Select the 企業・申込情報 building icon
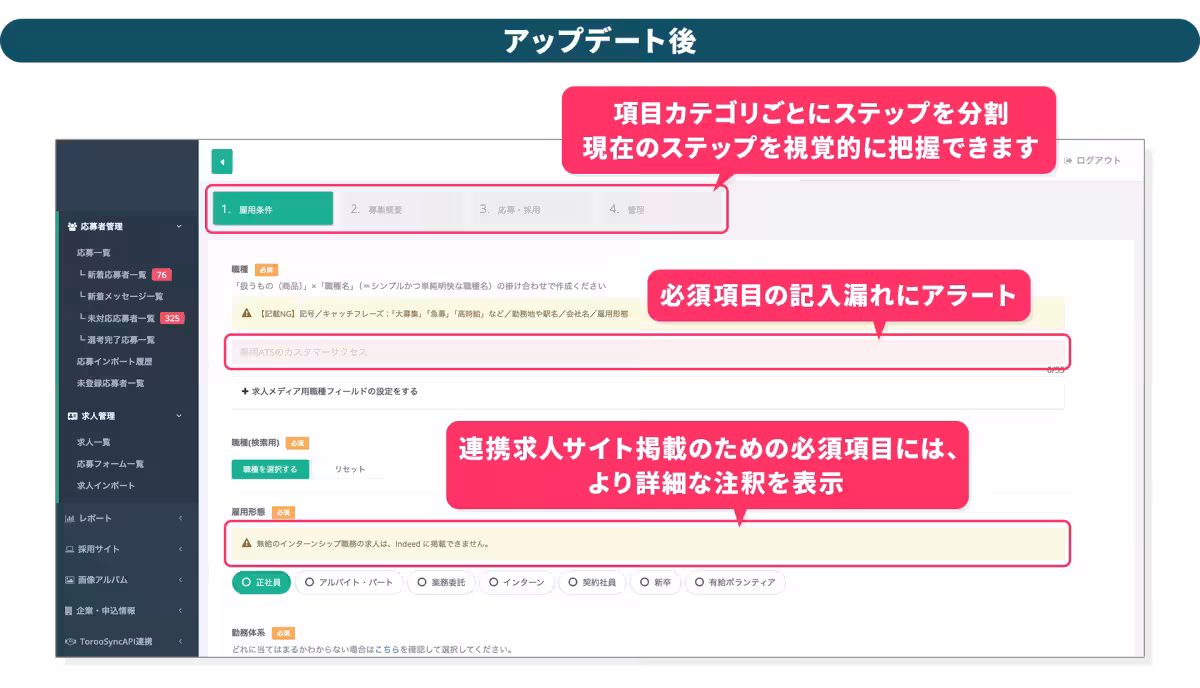 tap(68, 611)
